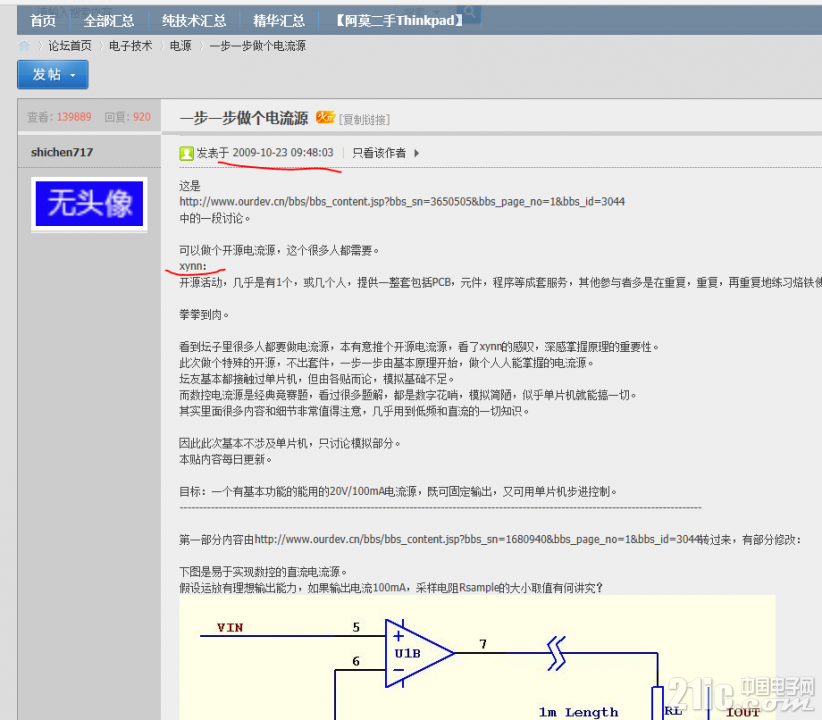Open the 全部汇总 navigation tab

click(x=109, y=20)
